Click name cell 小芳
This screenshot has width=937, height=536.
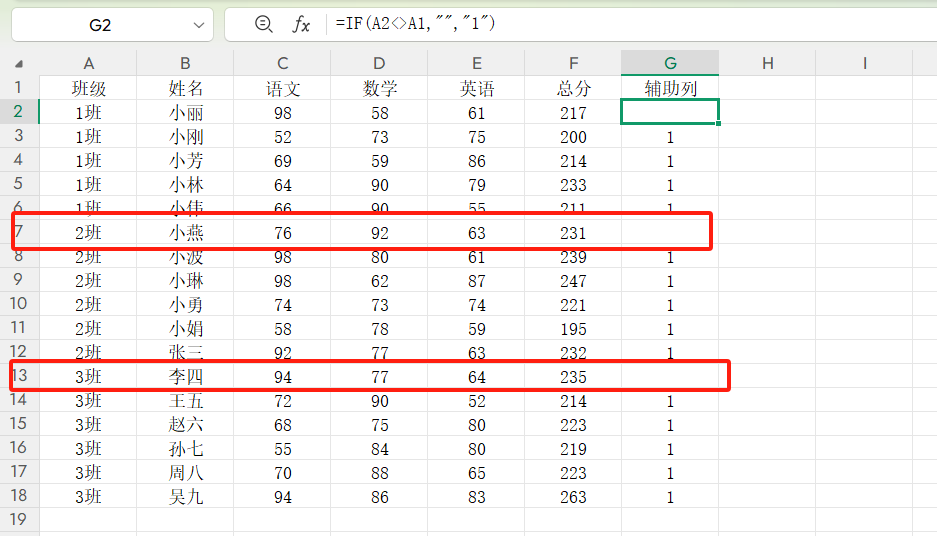pyautogui.click(x=185, y=161)
